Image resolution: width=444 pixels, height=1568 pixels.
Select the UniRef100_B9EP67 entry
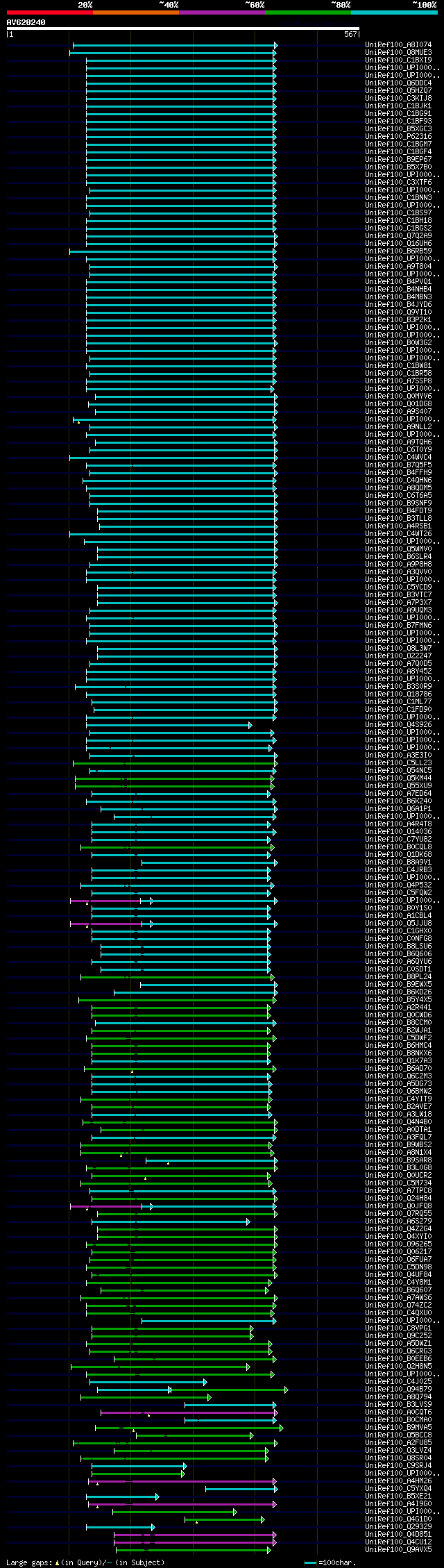click(398, 159)
